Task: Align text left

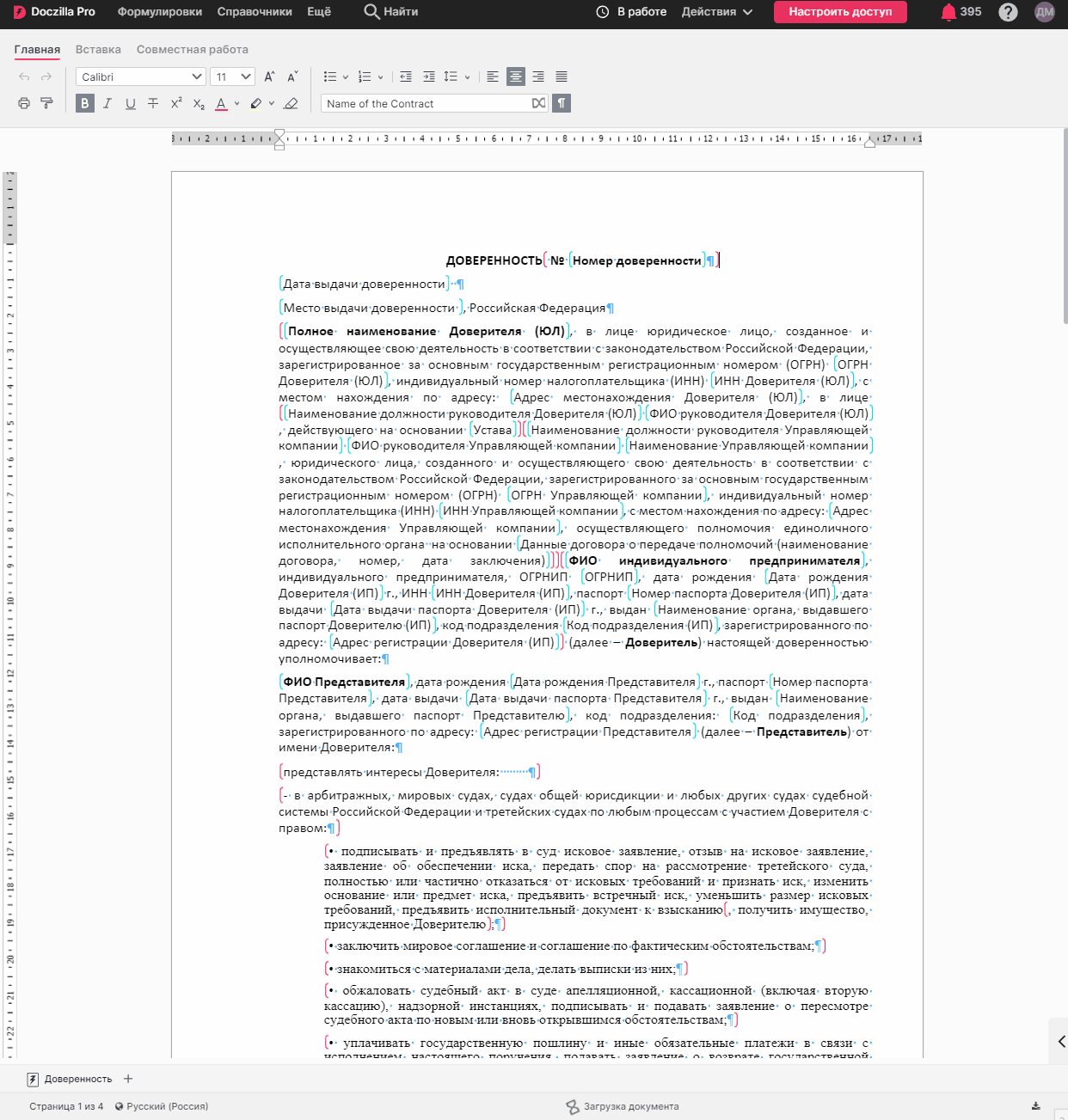Action: [493, 77]
